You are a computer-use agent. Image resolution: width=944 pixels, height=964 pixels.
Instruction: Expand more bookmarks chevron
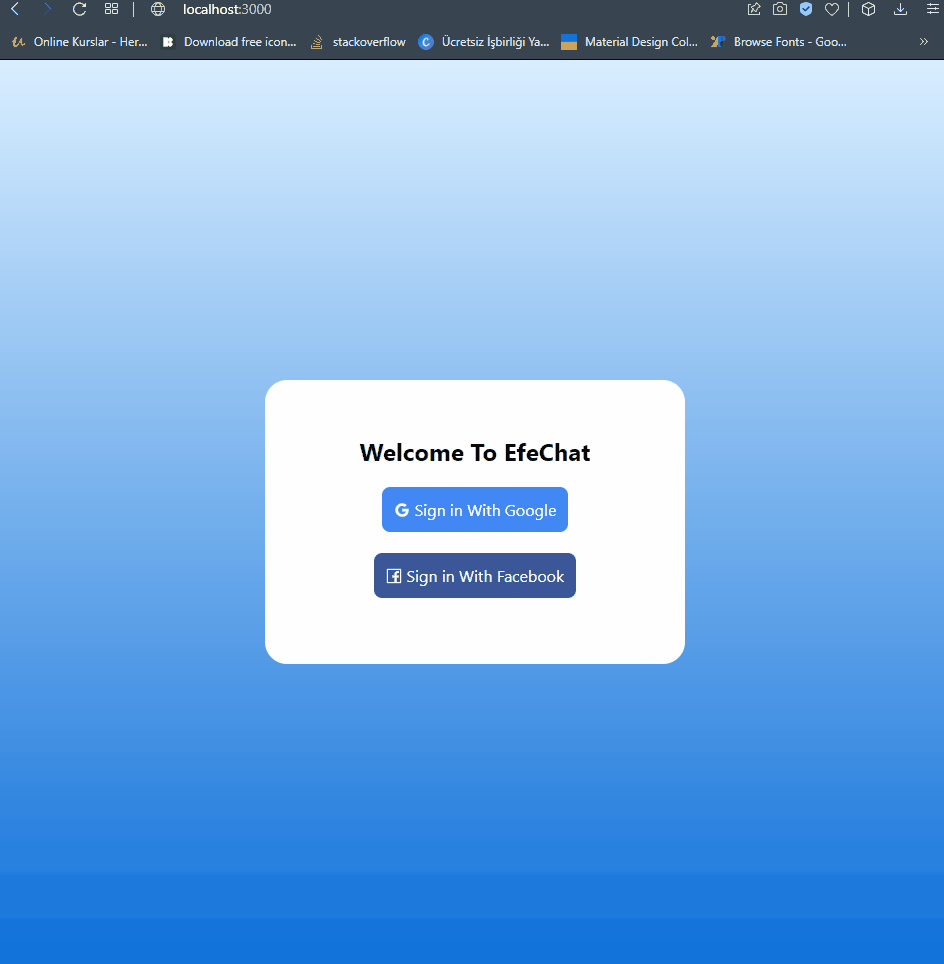point(924,42)
